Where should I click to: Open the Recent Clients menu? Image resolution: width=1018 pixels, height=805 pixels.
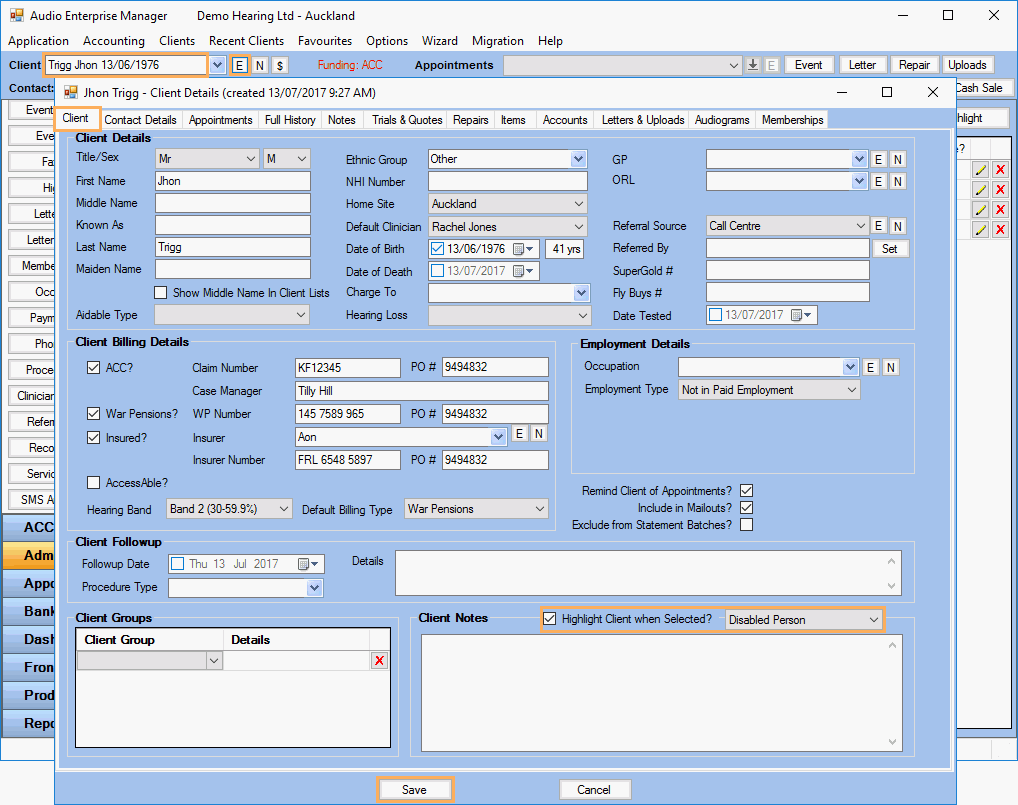click(246, 41)
